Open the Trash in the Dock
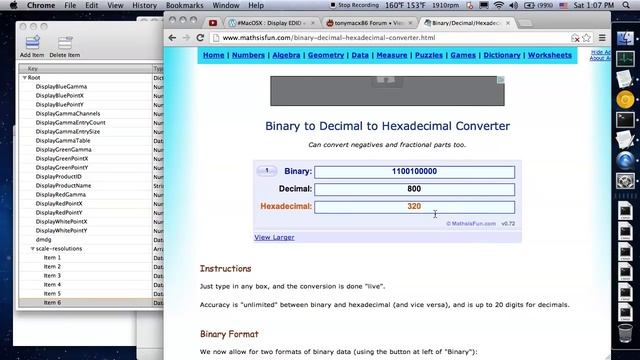Viewport: 640px width, 360px height. coord(625,333)
